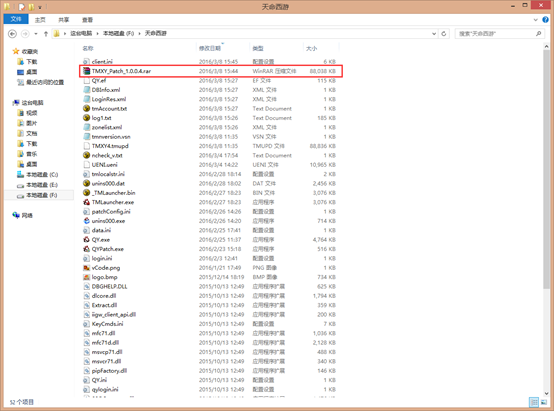Expand address bar history dropdown
The height and width of the screenshot is (411, 554).
434,34
